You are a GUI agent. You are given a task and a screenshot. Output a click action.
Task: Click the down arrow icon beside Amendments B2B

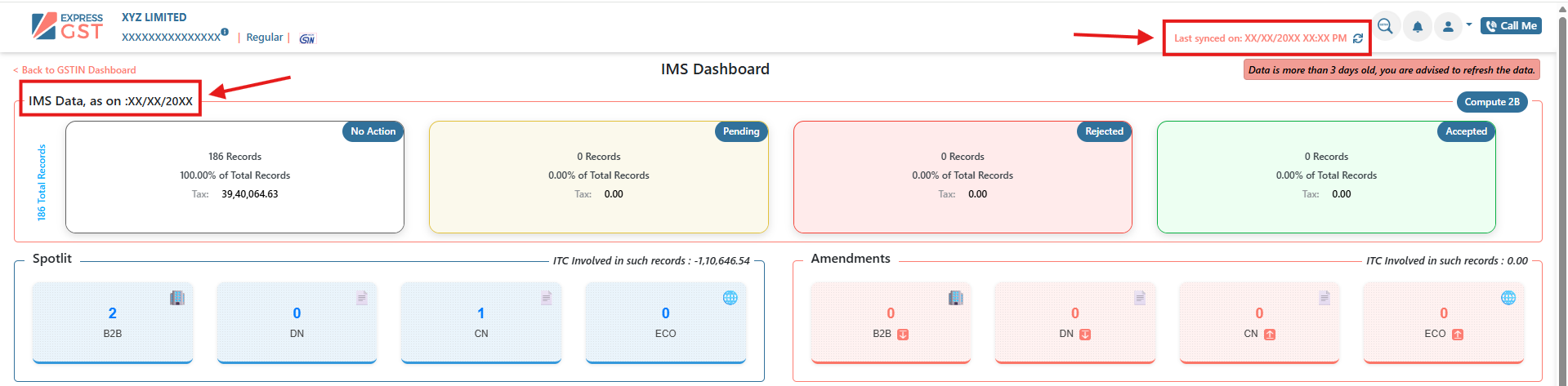903,335
